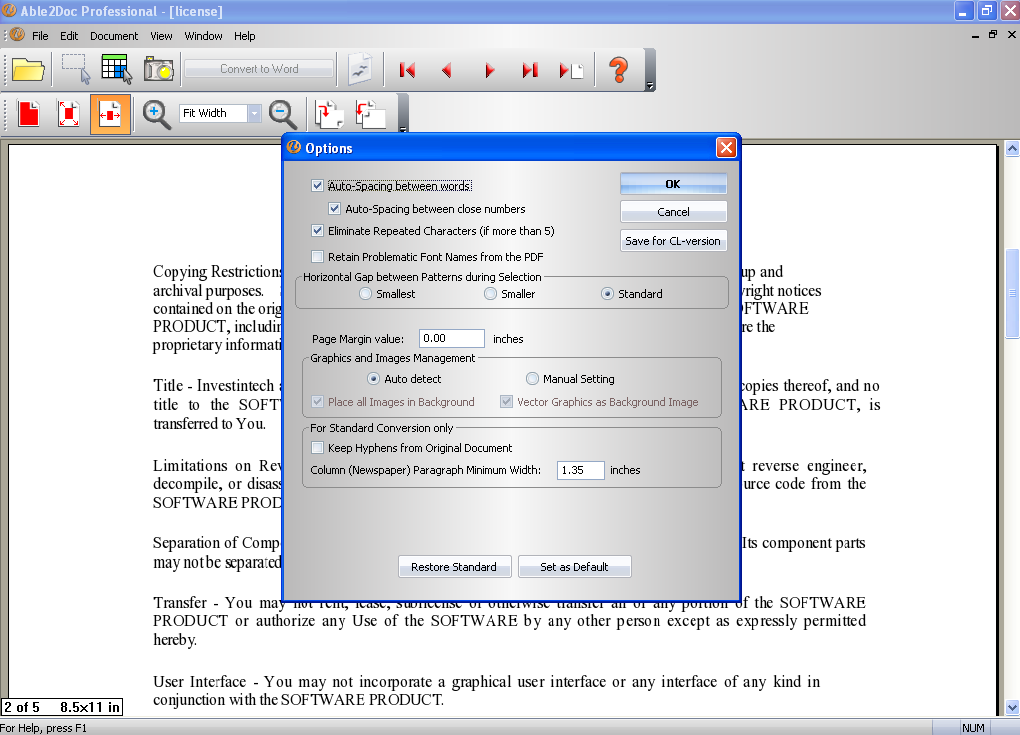Click the NUM status bar indicator
The width and height of the screenshot is (1020, 735).
973,728
